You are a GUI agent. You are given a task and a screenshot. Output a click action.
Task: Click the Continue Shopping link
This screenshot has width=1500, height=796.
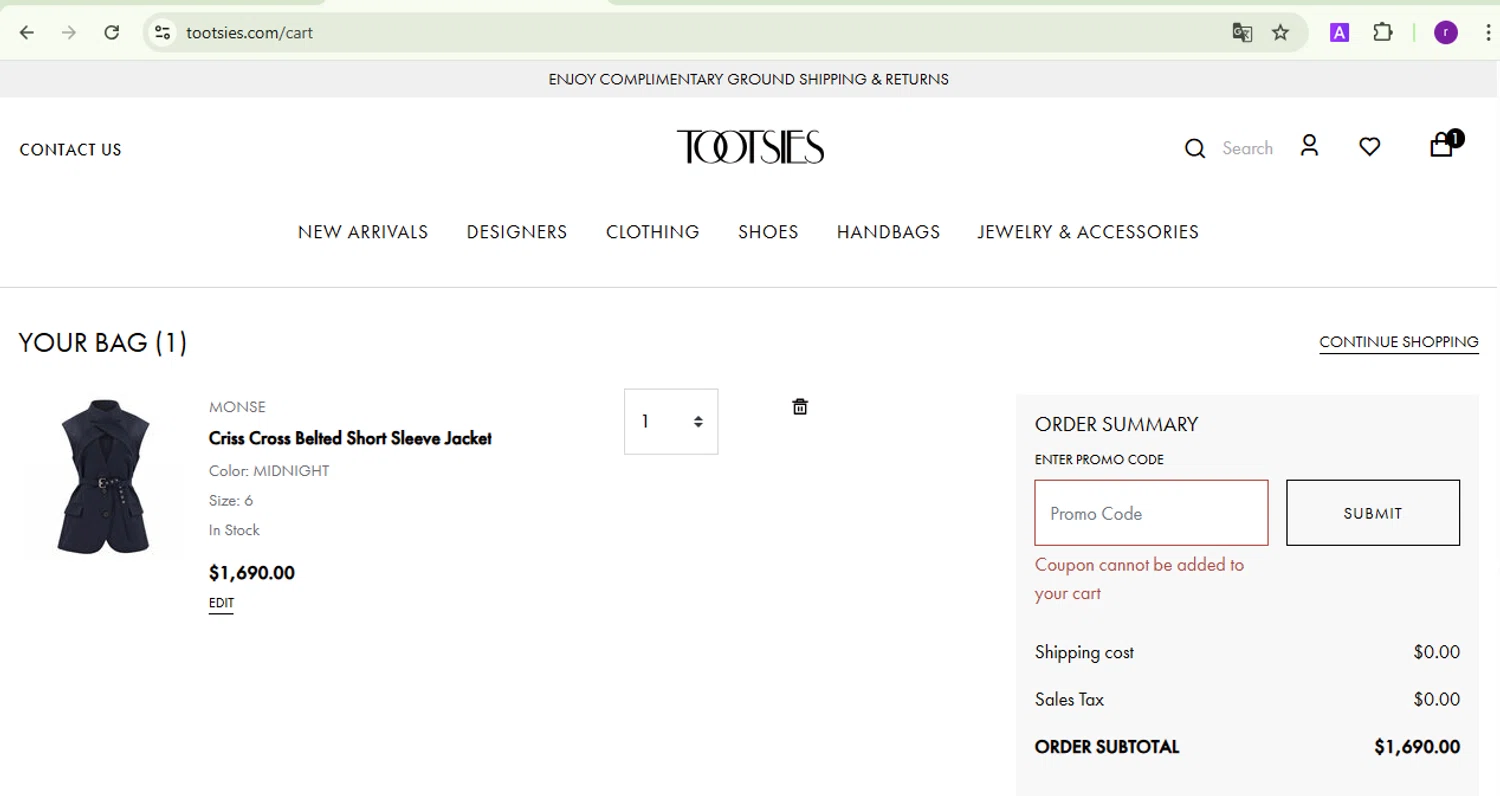click(x=1399, y=342)
